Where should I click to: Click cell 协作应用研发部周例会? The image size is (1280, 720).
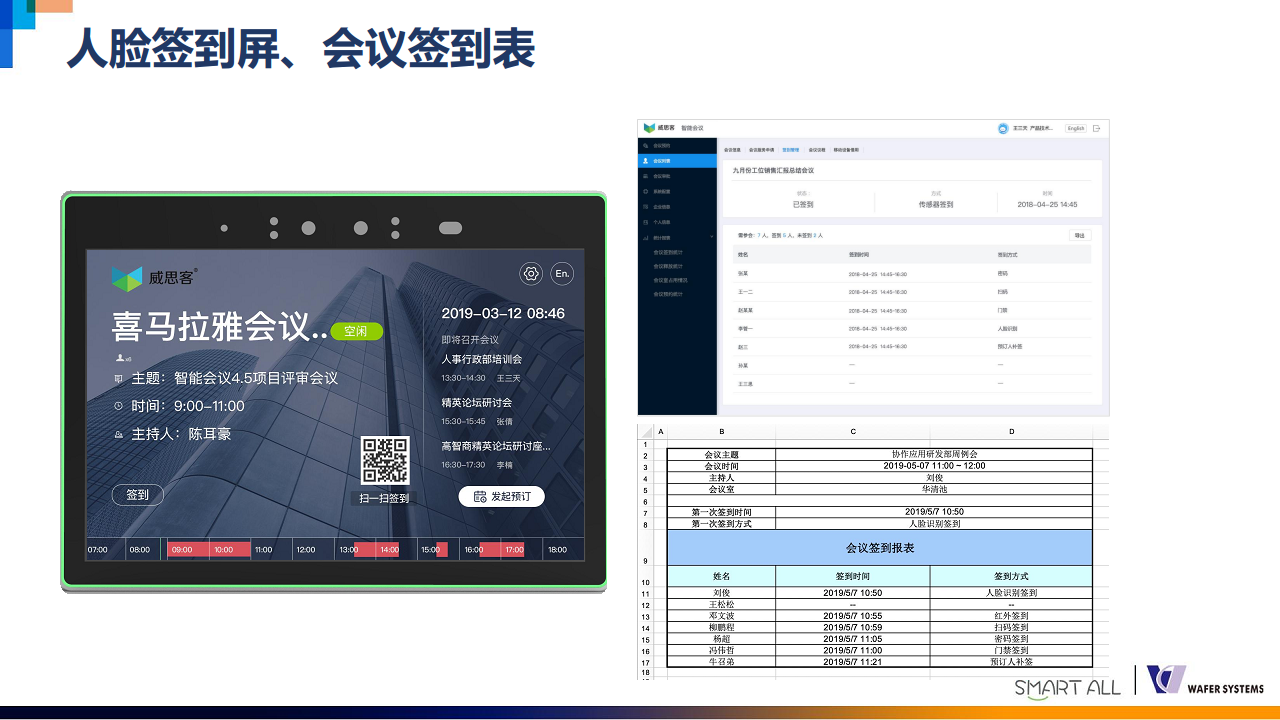pos(934,454)
